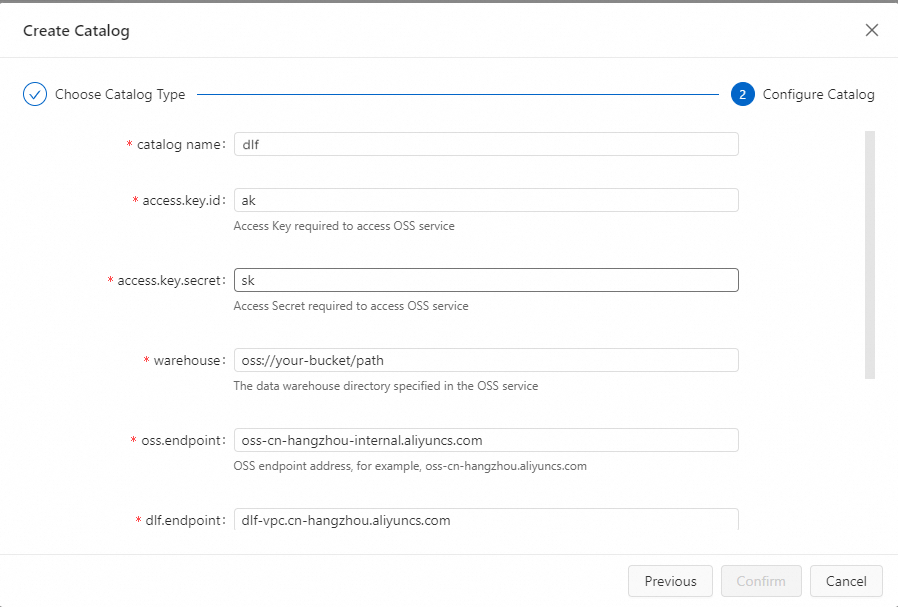Focus the catalog name input field

(485, 144)
